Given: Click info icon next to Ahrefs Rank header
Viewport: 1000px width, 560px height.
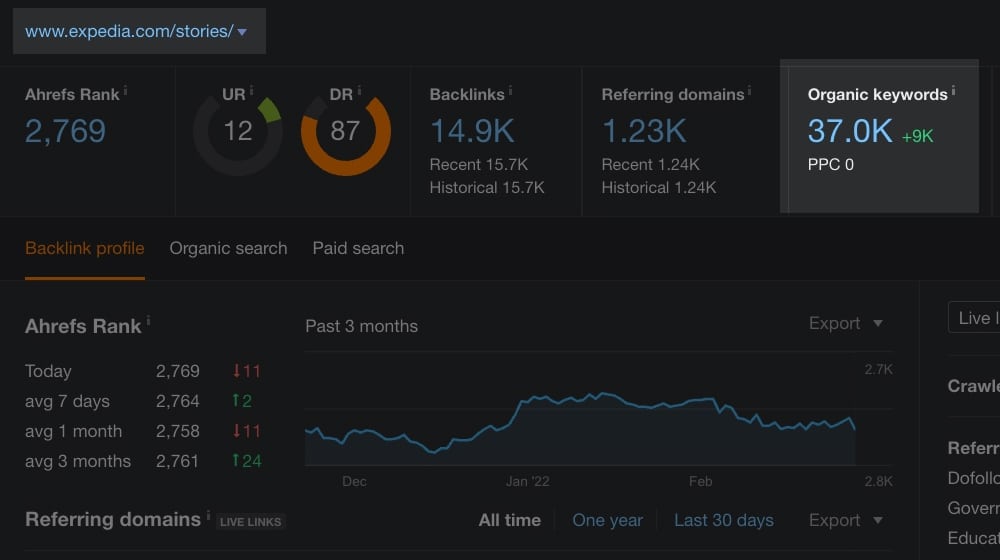Looking at the screenshot, I should point(125,91).
